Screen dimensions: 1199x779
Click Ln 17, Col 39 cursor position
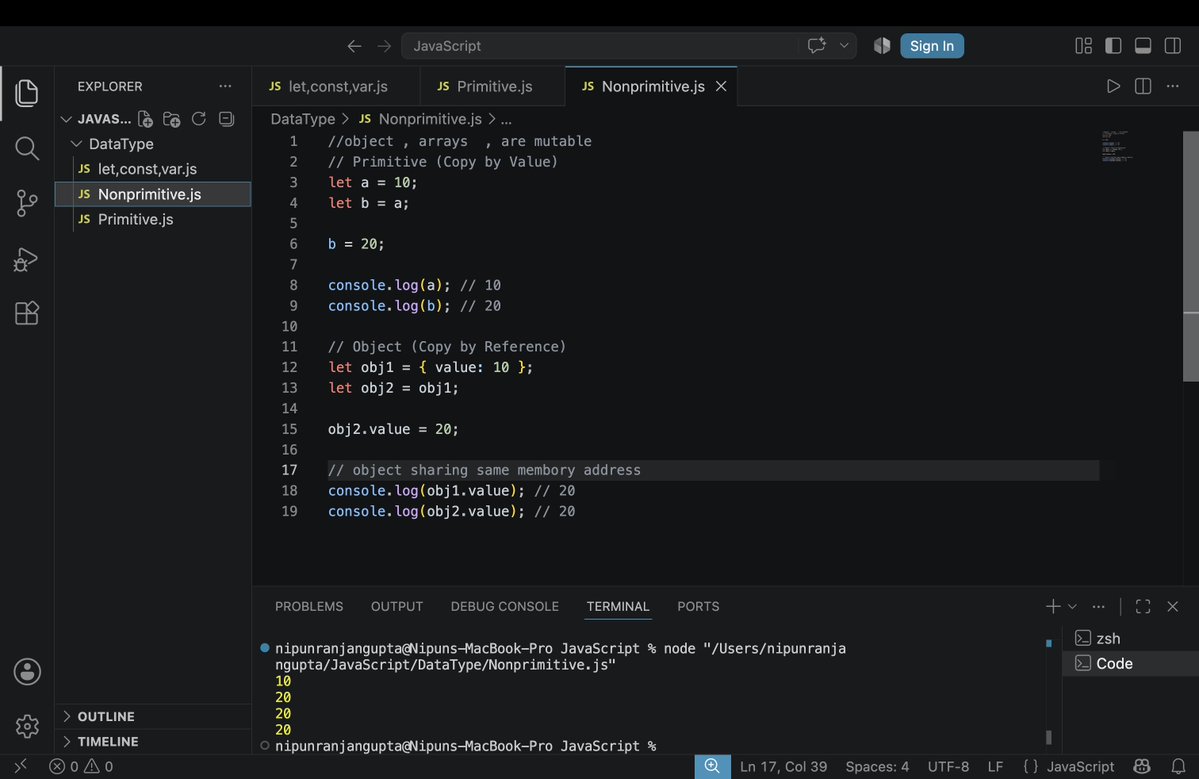coord(783,766)
